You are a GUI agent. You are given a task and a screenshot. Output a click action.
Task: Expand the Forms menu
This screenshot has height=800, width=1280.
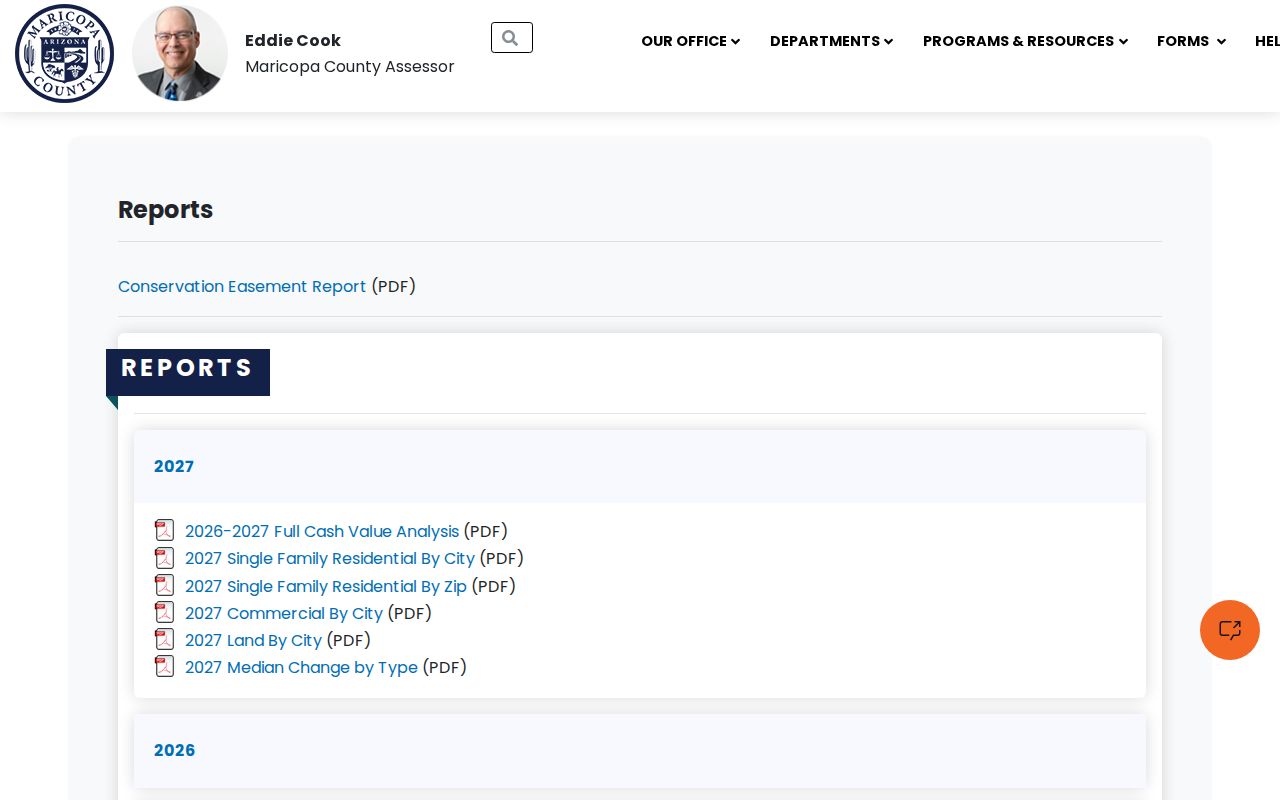pyautogui.click(x=1191, y=41)
